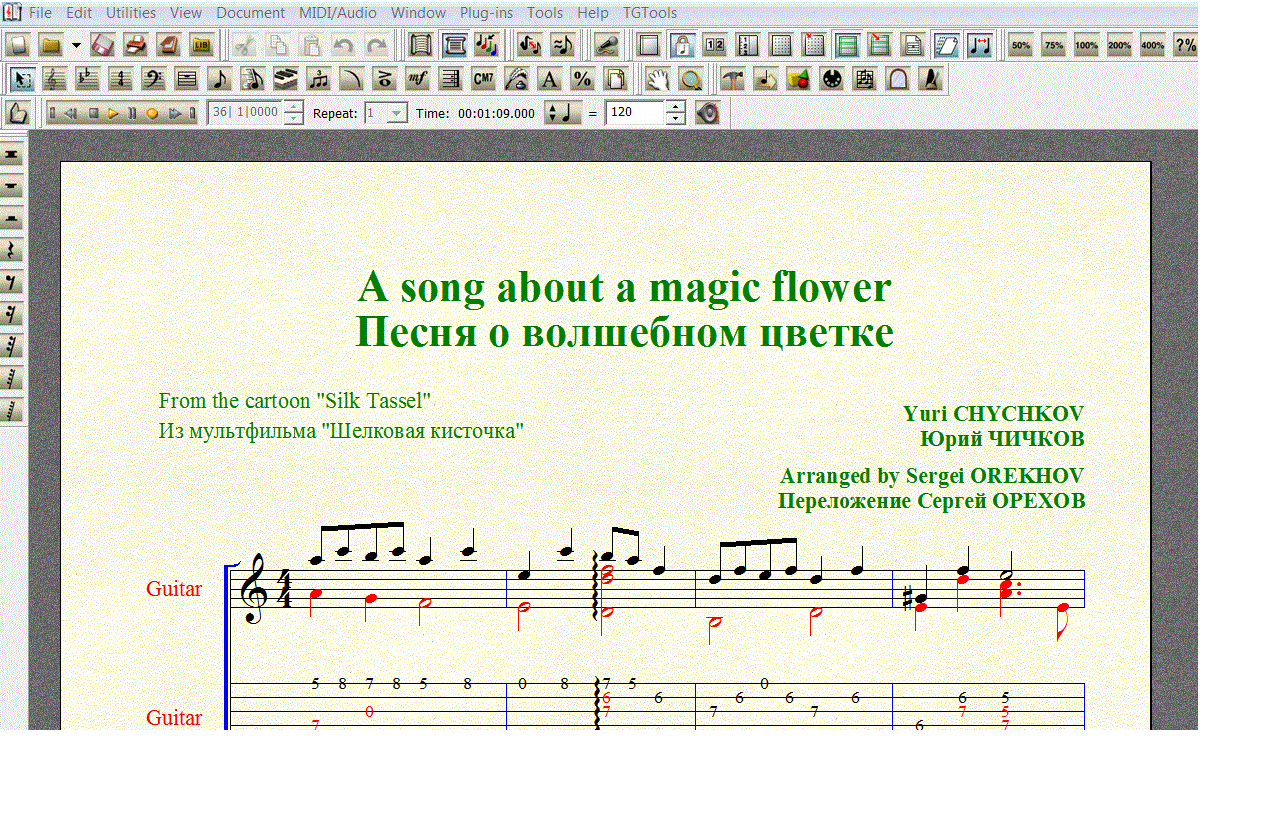
Task: Toggle the note spacing icon with red arrows
Action: tap(979, 45)
